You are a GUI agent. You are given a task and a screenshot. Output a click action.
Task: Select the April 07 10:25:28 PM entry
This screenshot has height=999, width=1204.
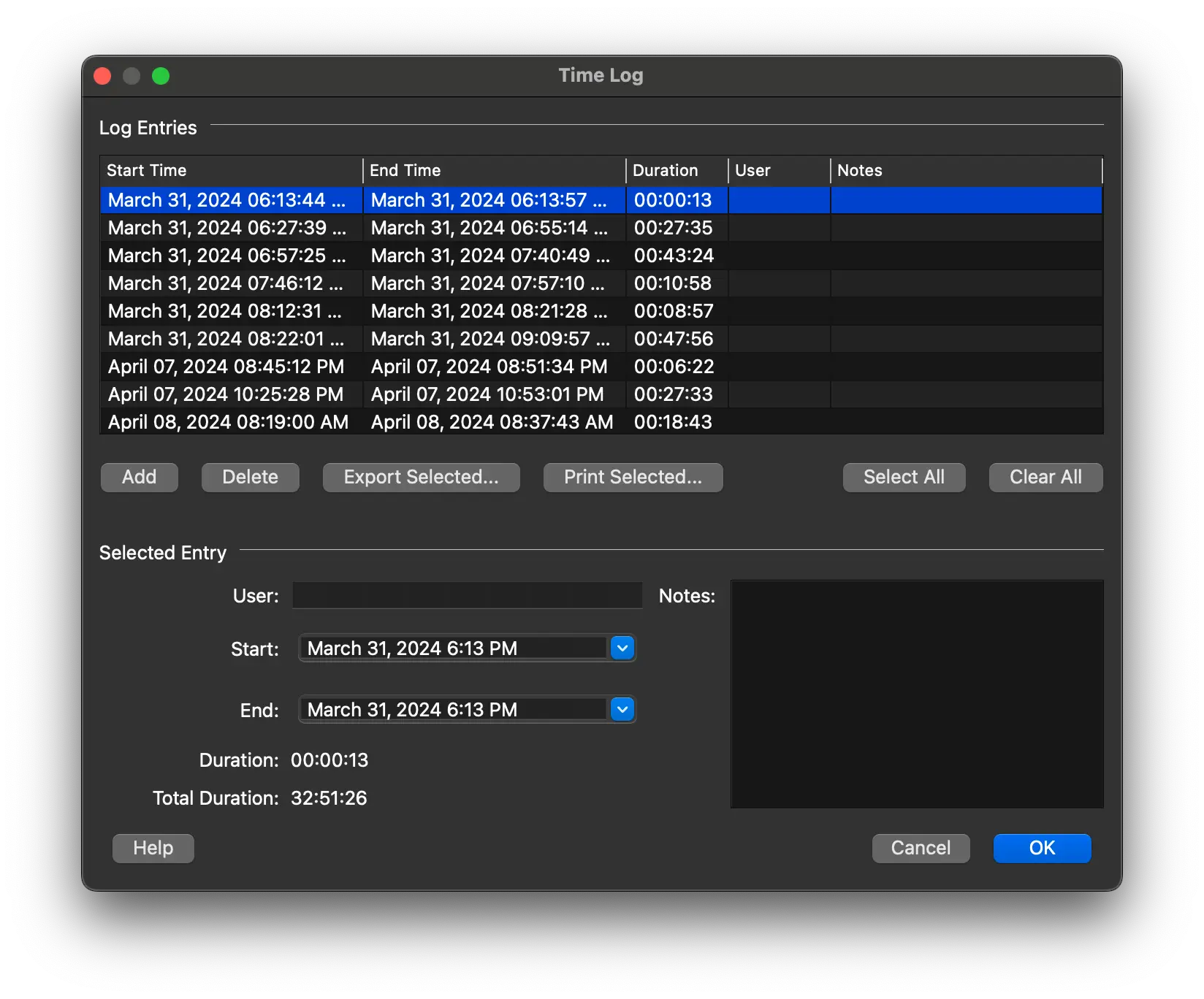point(226,394)
